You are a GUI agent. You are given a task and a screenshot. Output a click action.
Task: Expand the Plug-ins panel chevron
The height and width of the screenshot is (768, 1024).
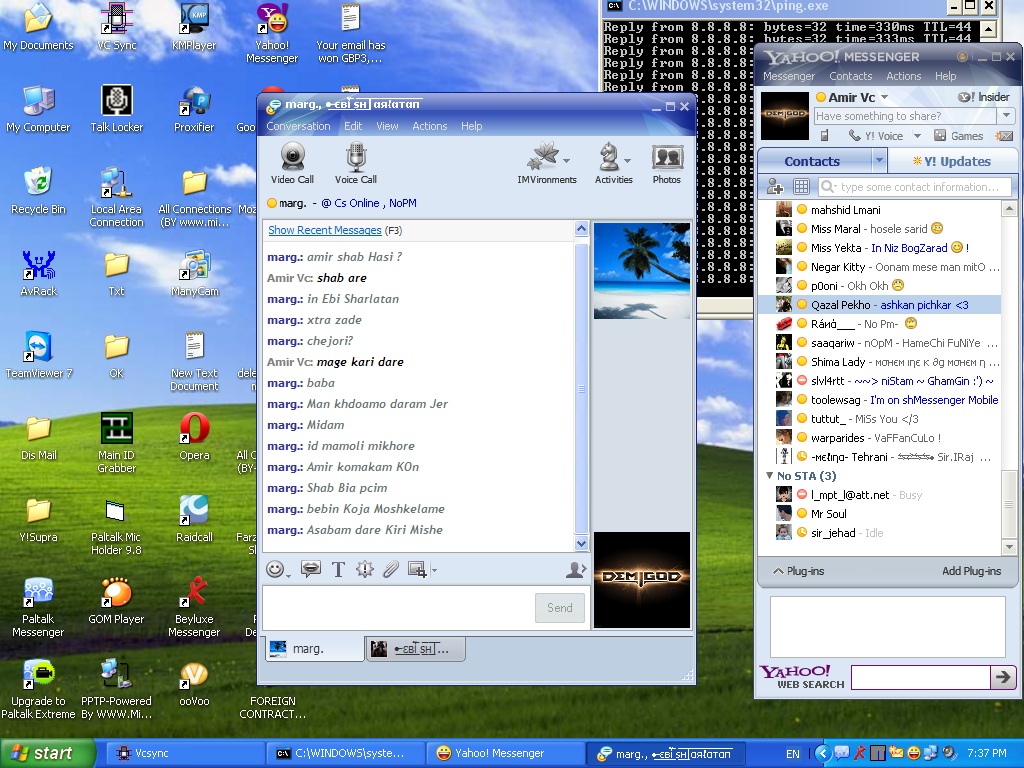pos(778,571)
